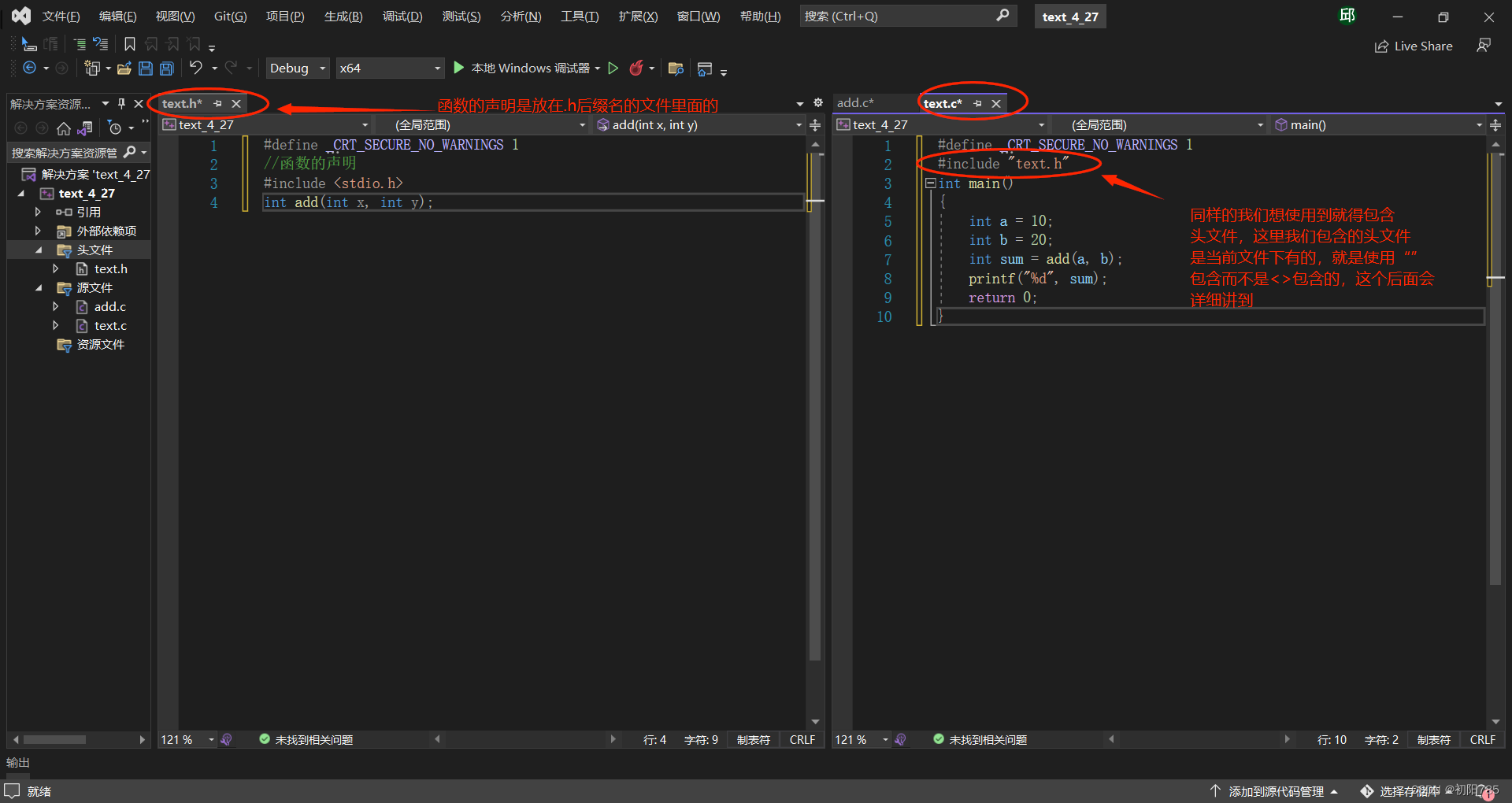Viewport: 1512px width, 803px height.
Task: Click the search magnifier in Solution Explorer
Action: point(130,152)
